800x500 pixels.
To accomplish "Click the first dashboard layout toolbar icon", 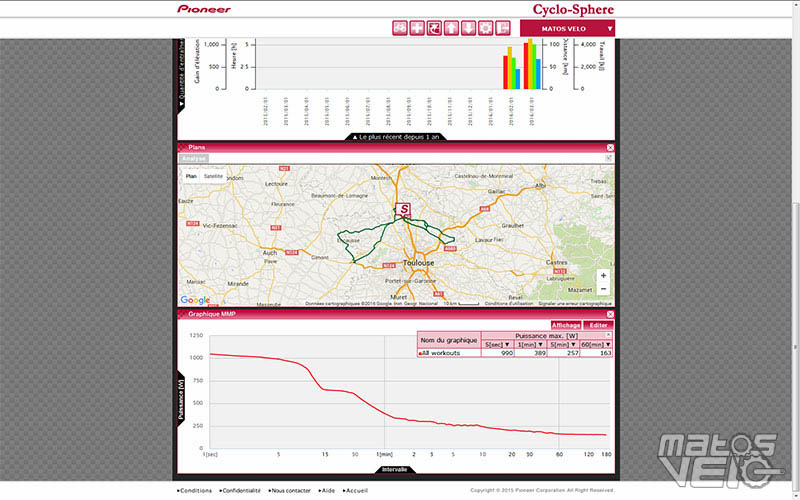I will click(400, 28).
